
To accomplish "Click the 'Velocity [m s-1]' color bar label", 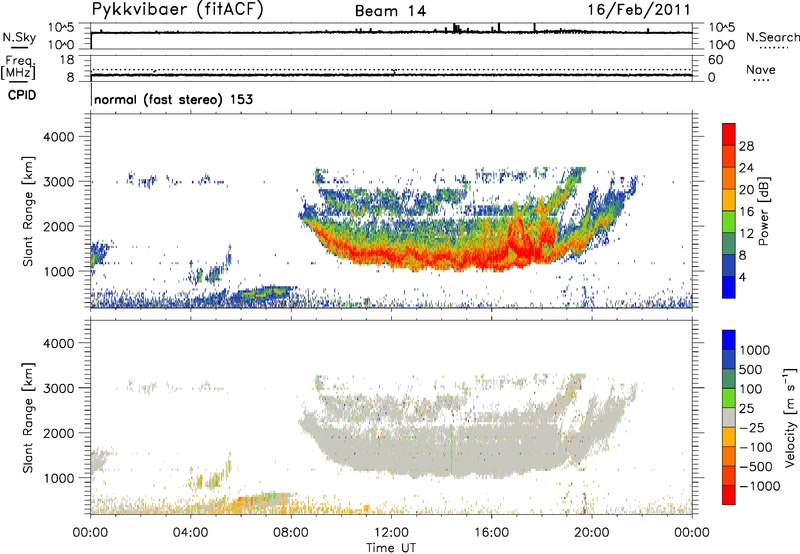I will click(x=790, y=418).
